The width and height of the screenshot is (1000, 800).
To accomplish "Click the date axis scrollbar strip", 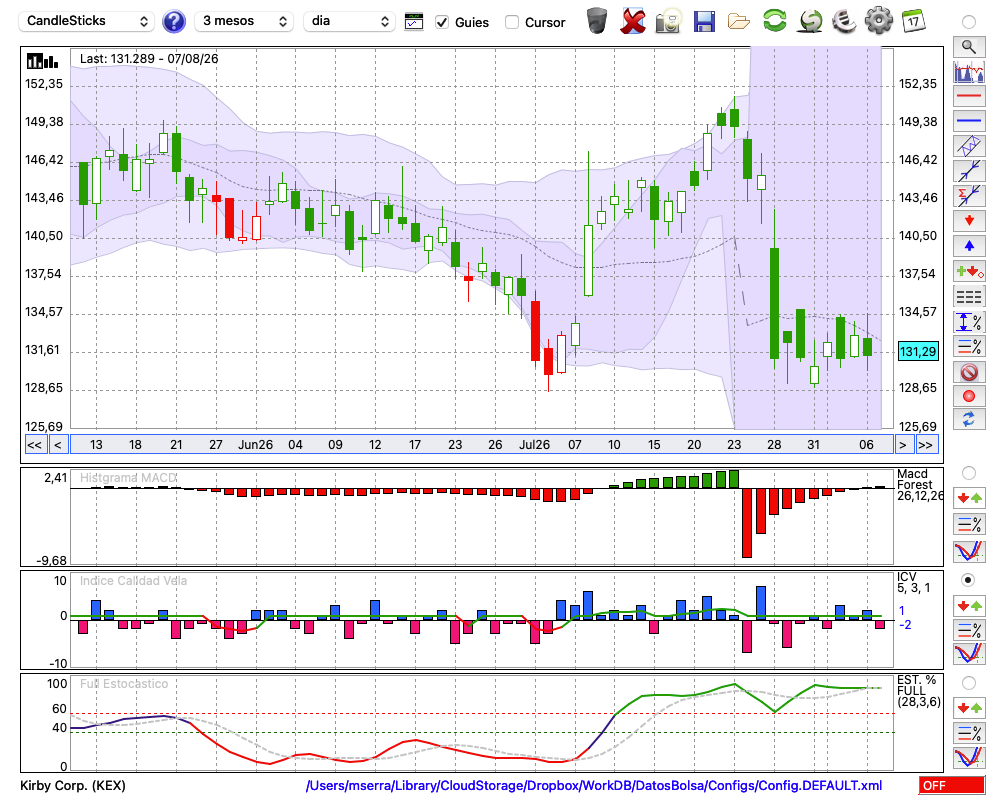I will [482, 445].
